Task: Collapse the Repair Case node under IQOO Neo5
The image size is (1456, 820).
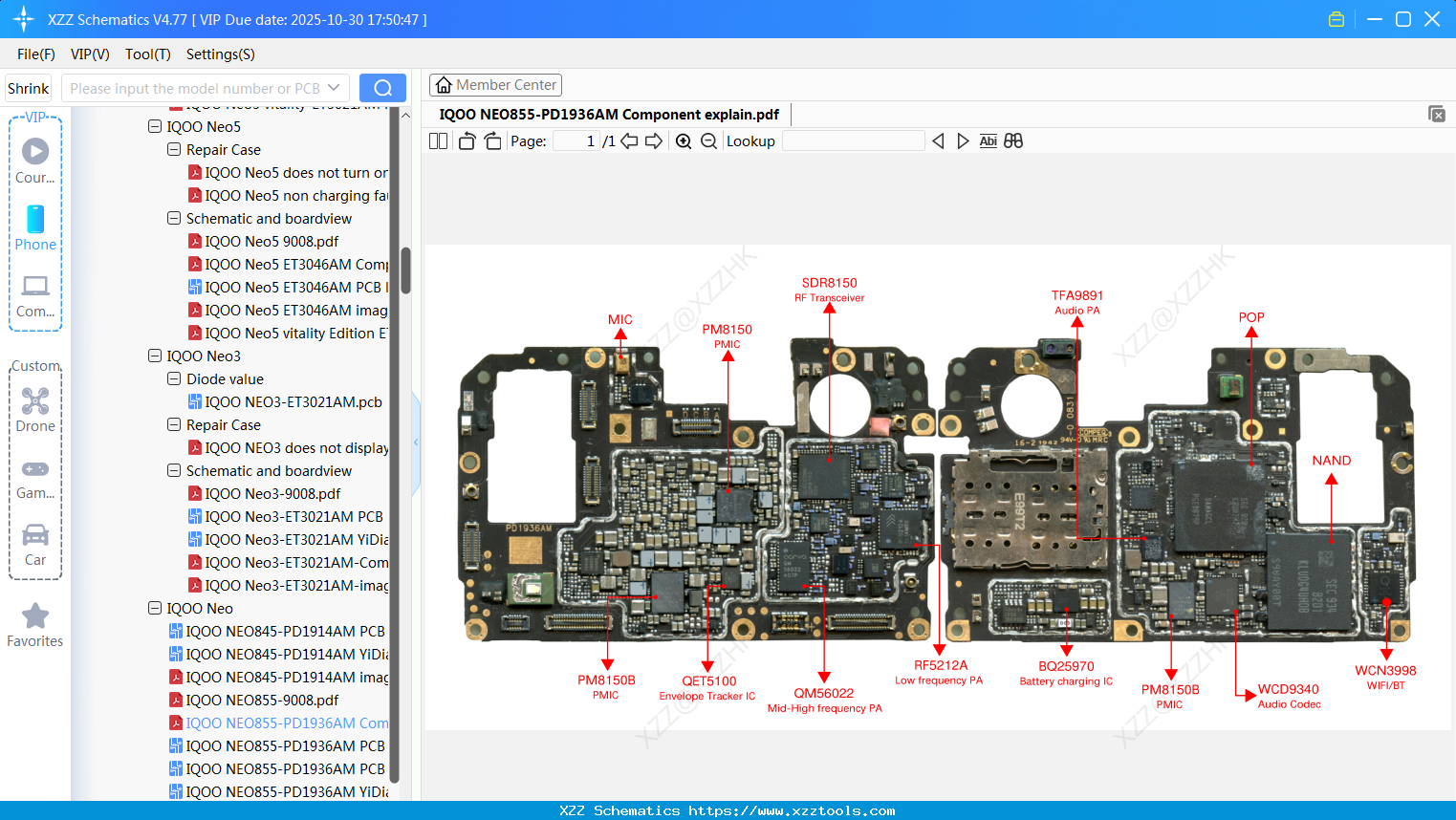Action: [174, 149]
